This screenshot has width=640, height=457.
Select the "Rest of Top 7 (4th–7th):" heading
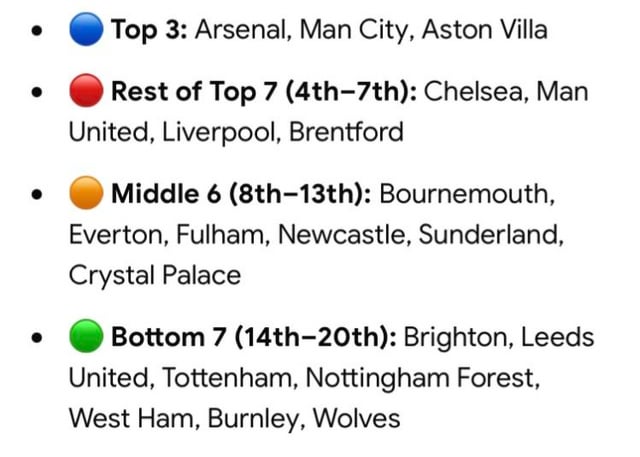click(264, 93)
